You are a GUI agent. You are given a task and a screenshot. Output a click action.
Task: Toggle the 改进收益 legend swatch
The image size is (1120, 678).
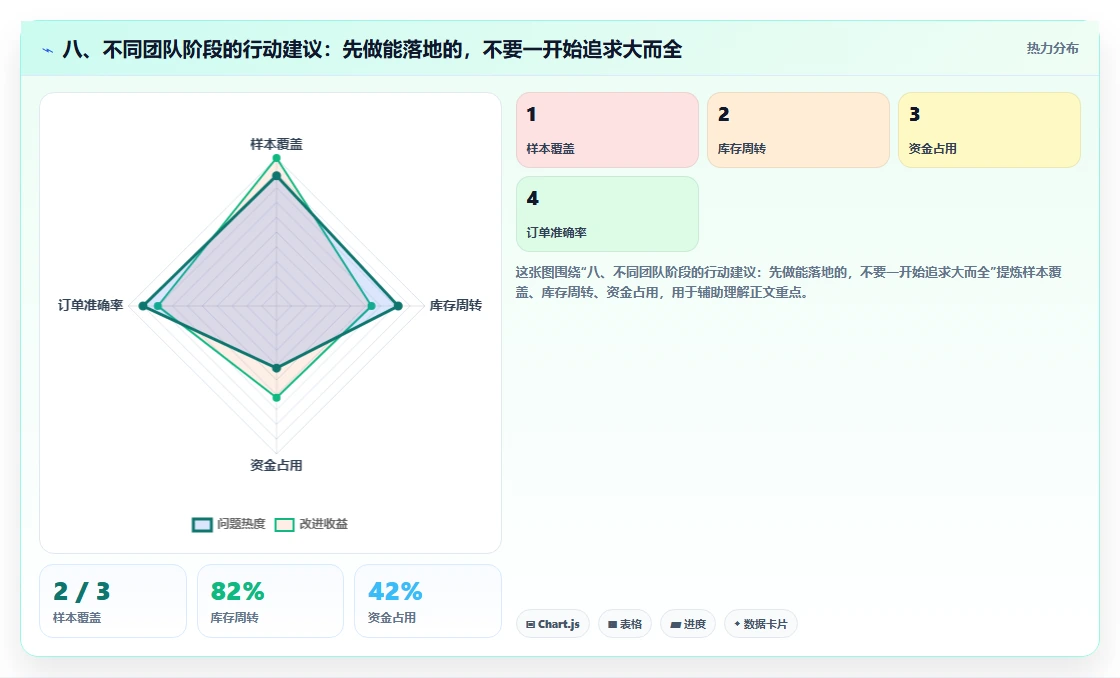point(284,524)
